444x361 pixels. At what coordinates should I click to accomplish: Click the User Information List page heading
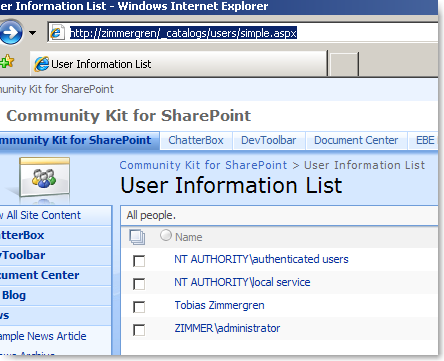tap(231, 185)
